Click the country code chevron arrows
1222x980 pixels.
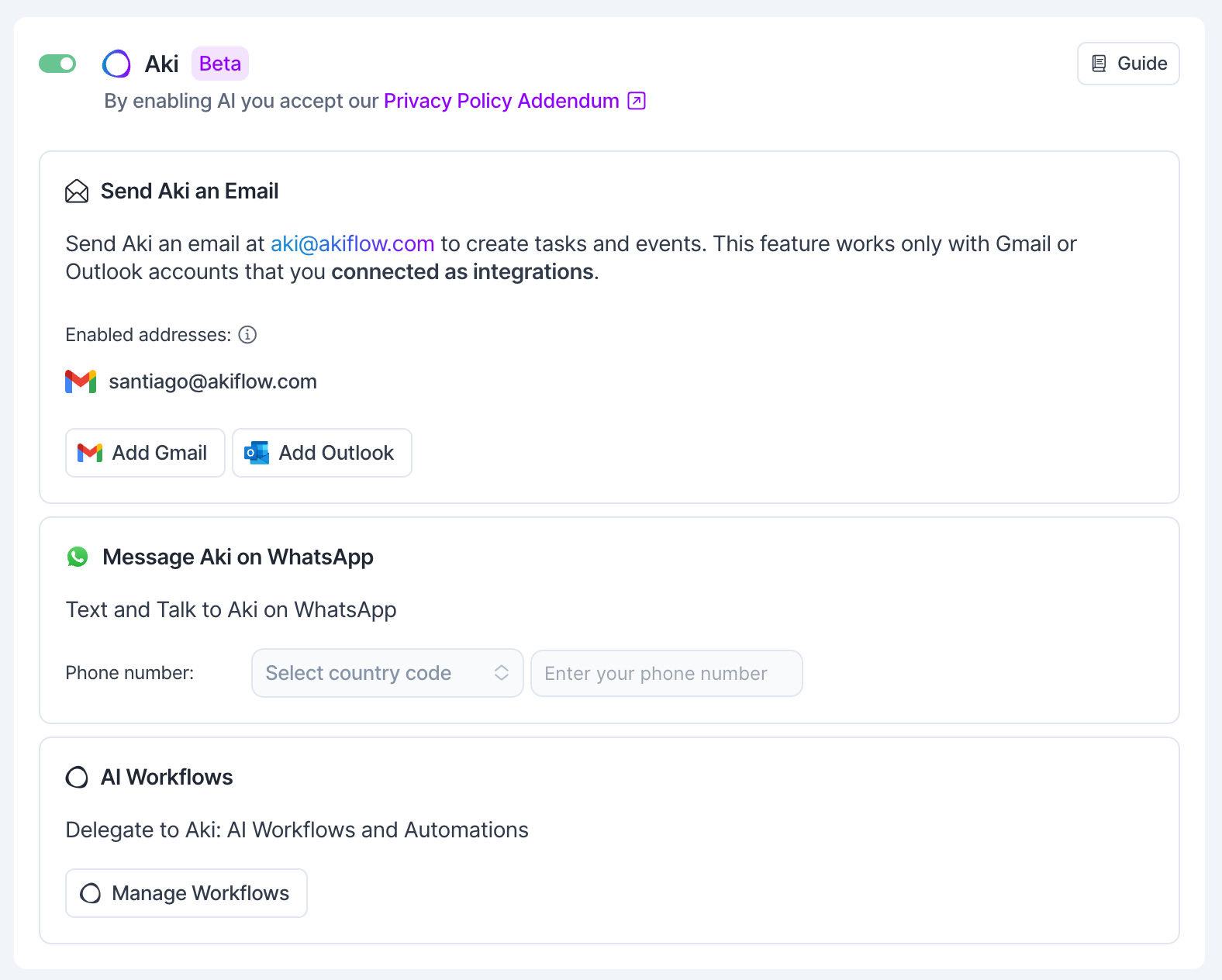502,673
